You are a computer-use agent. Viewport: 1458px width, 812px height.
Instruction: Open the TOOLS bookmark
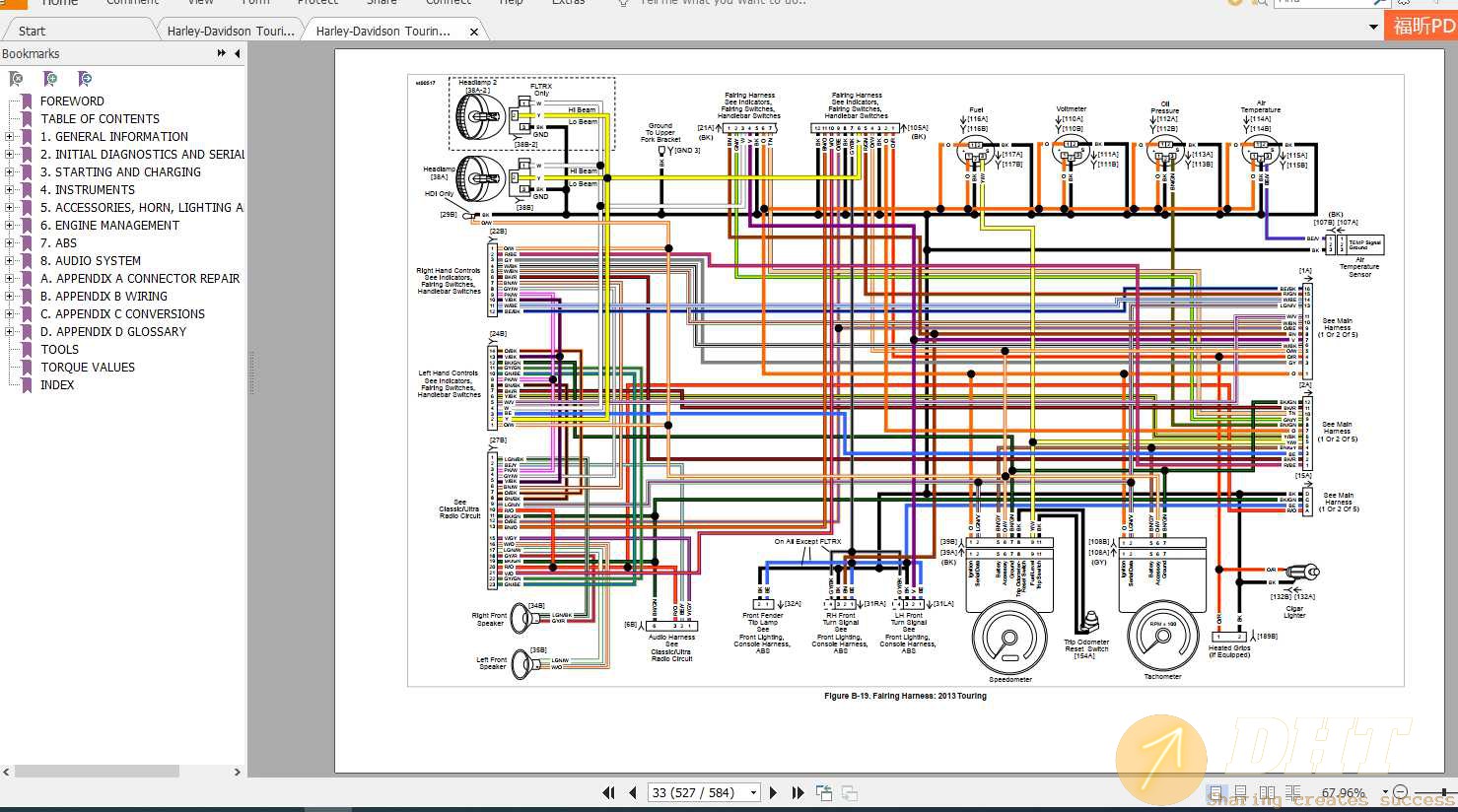pos(59,350)
